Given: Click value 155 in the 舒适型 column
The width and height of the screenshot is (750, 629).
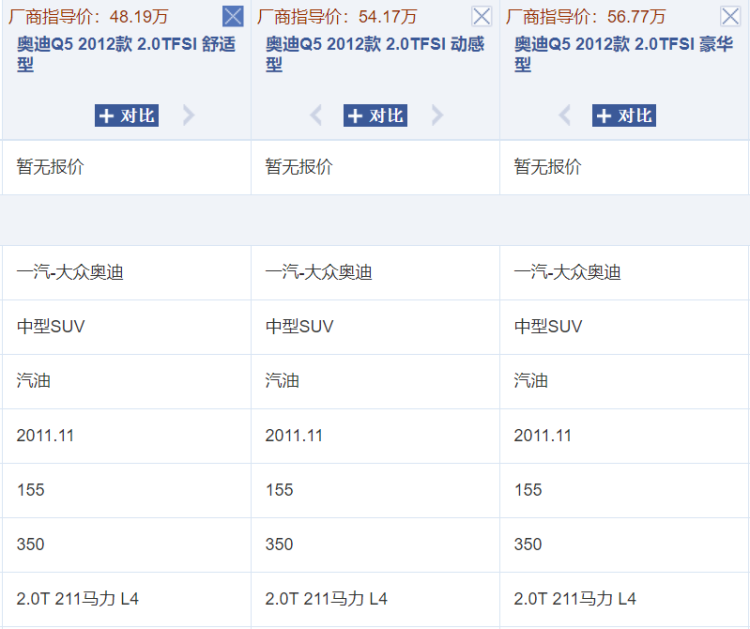Looking at the screenshot, I should tap(31, 490).
